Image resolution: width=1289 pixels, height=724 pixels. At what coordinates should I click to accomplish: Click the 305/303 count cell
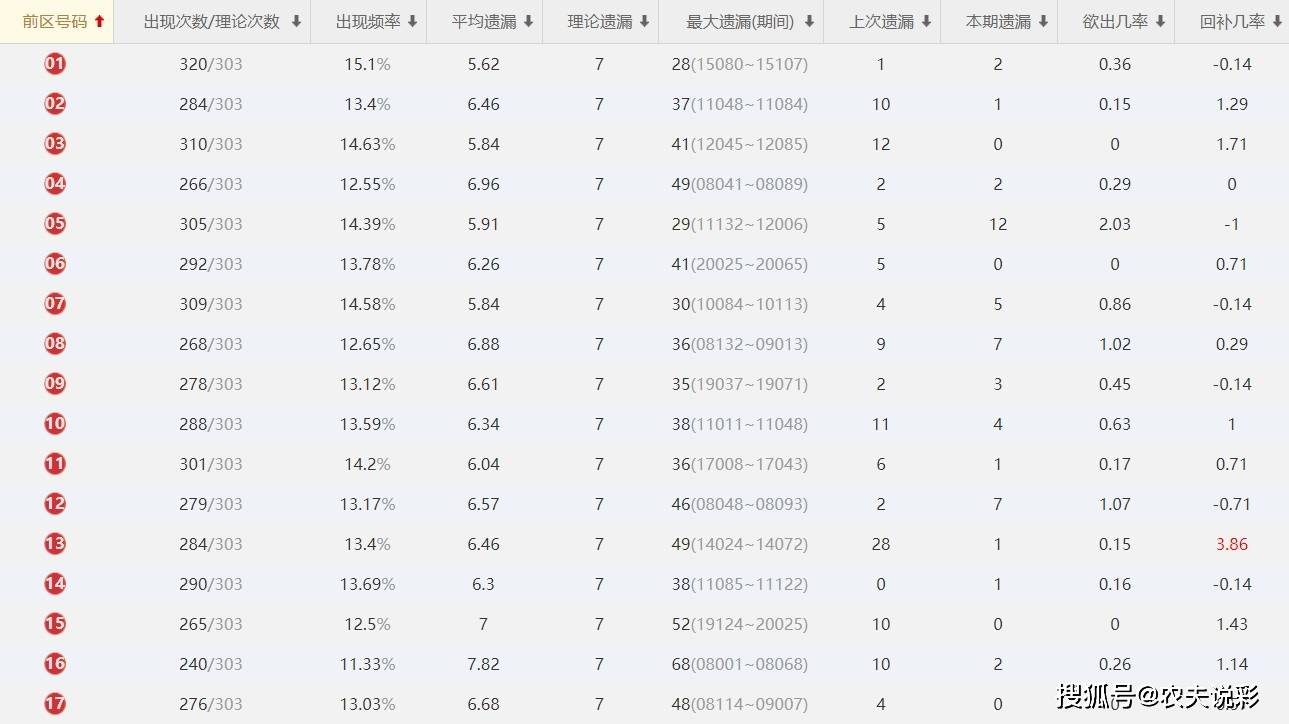[x=211, y=224]
